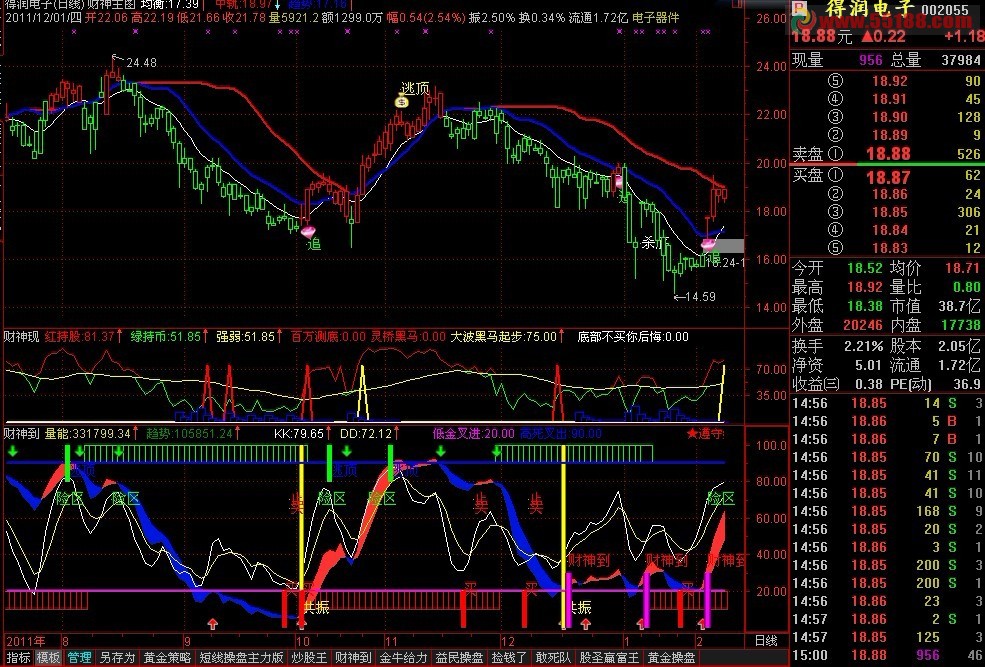The height and width of the screenshot is (667, 985).
Task: Select the 股圣赢富王 template
Action: click(x=609, y=658)
